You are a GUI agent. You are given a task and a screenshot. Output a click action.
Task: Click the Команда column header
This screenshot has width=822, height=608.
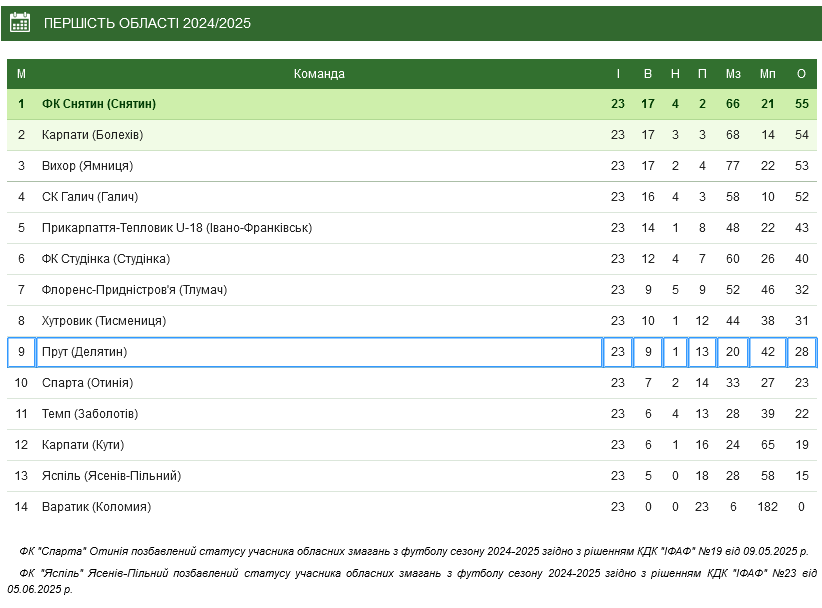click(x=319, y=74)
